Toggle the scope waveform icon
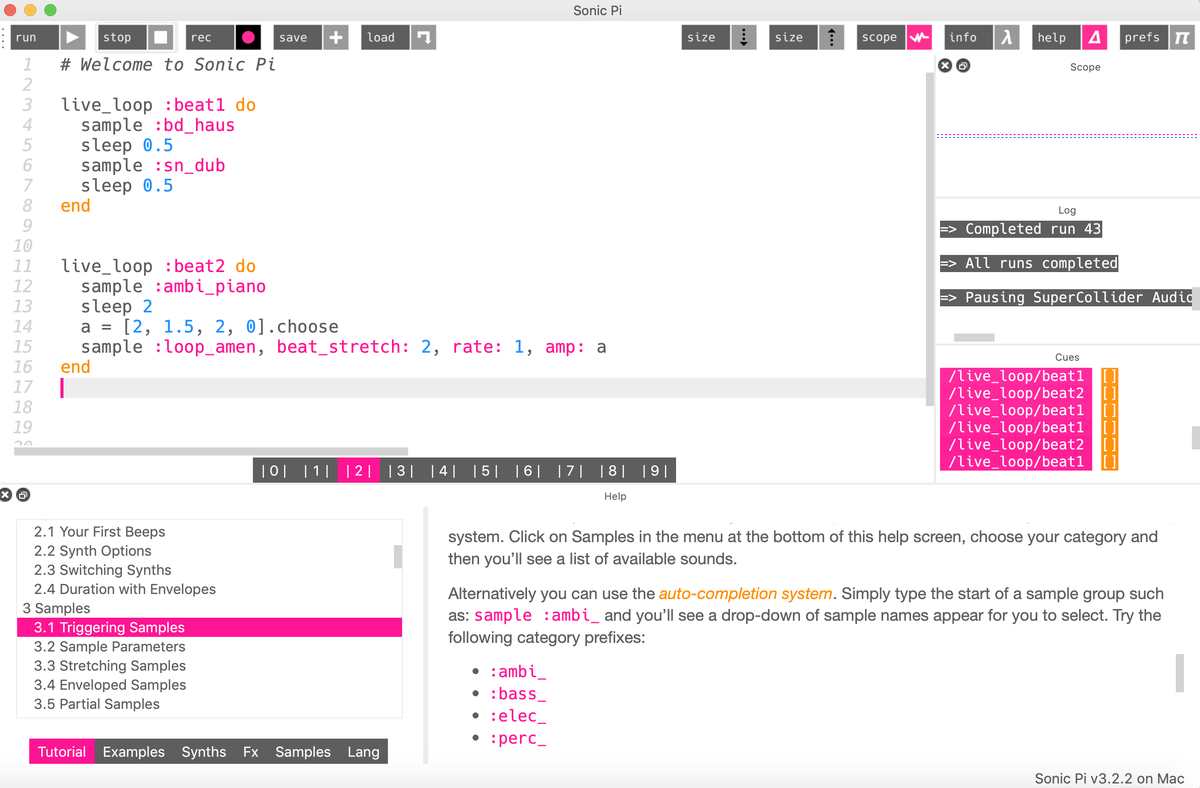This screenshot has height=788, width=1200. pyautogui.click(x=919, y=38)
